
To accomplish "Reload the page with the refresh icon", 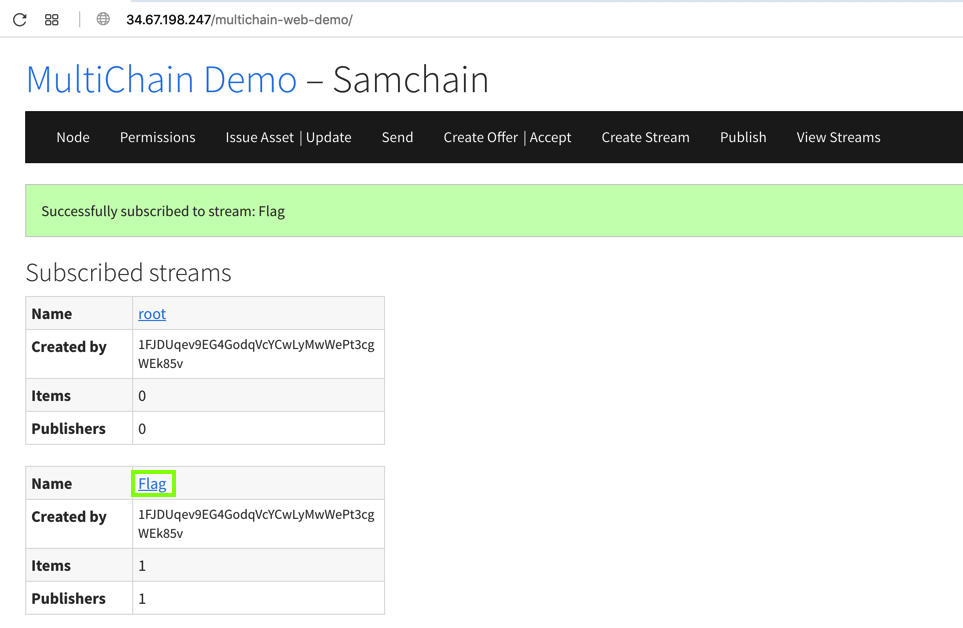I will (20, 20).
